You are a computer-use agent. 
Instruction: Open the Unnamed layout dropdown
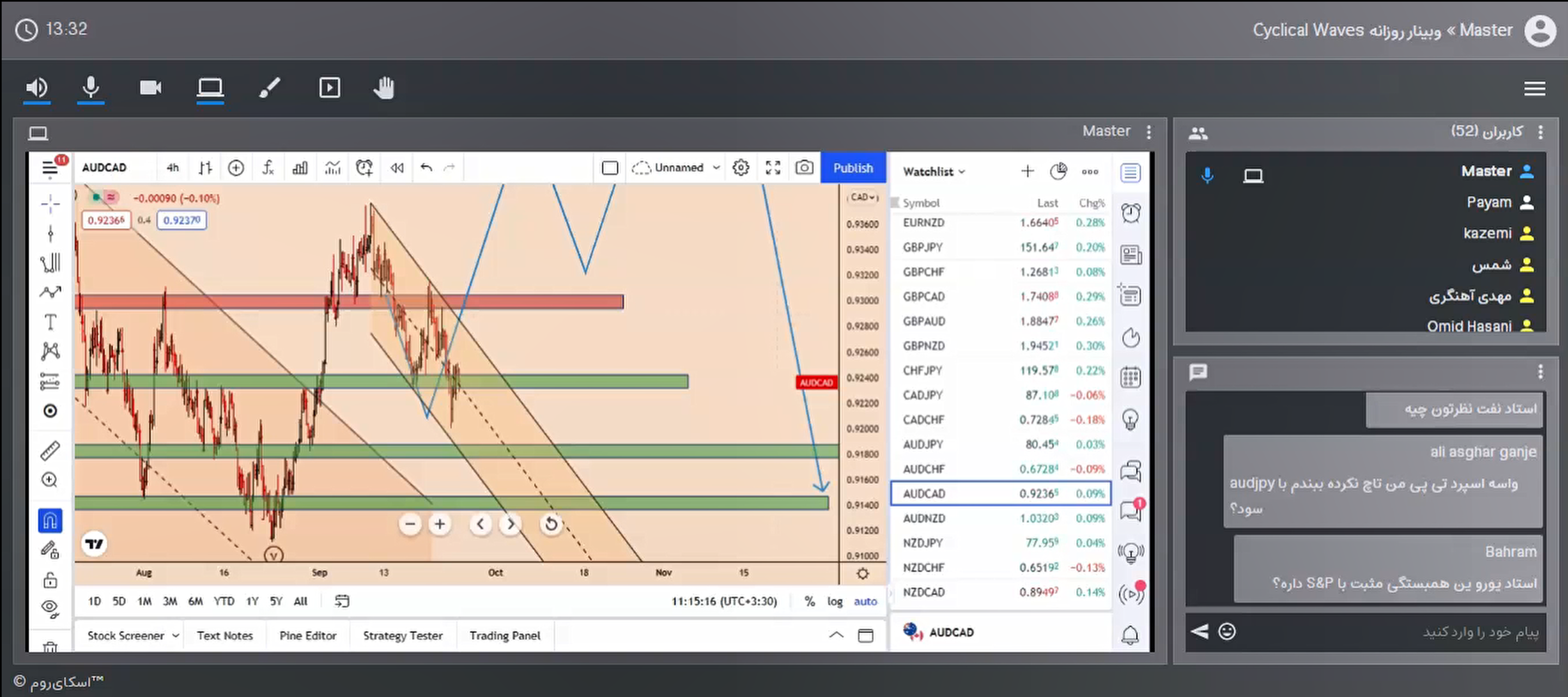(716, 168)
